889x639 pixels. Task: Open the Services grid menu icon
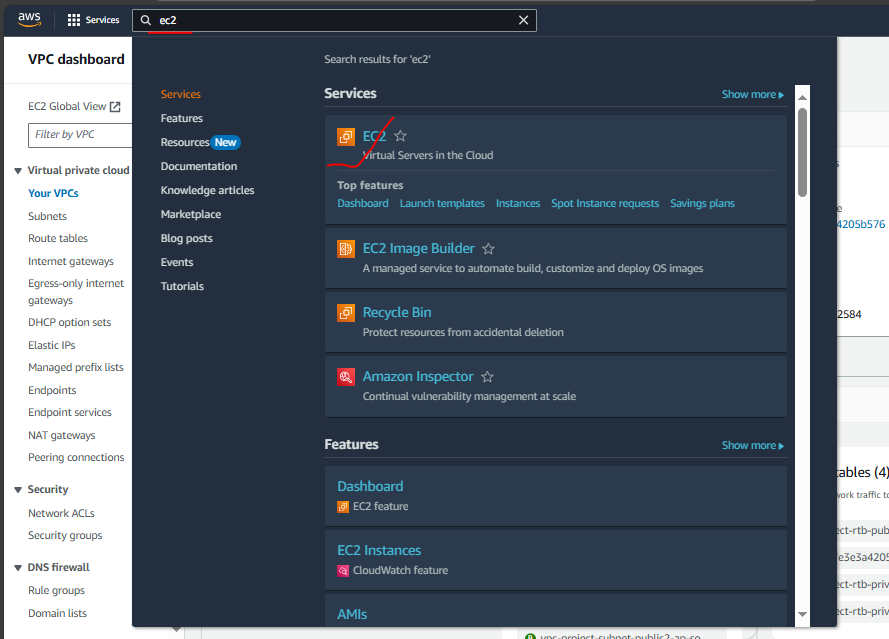(74, 20)
